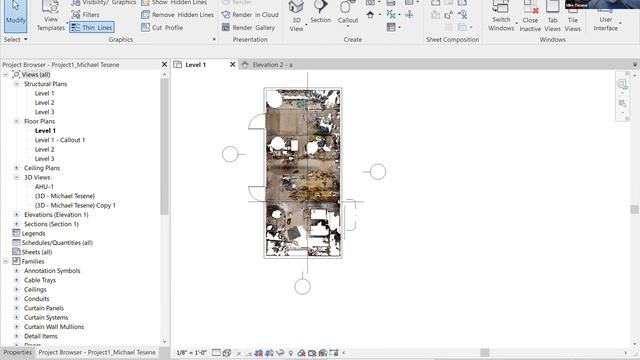Close the Level 1 view tab

coord(233,64)
